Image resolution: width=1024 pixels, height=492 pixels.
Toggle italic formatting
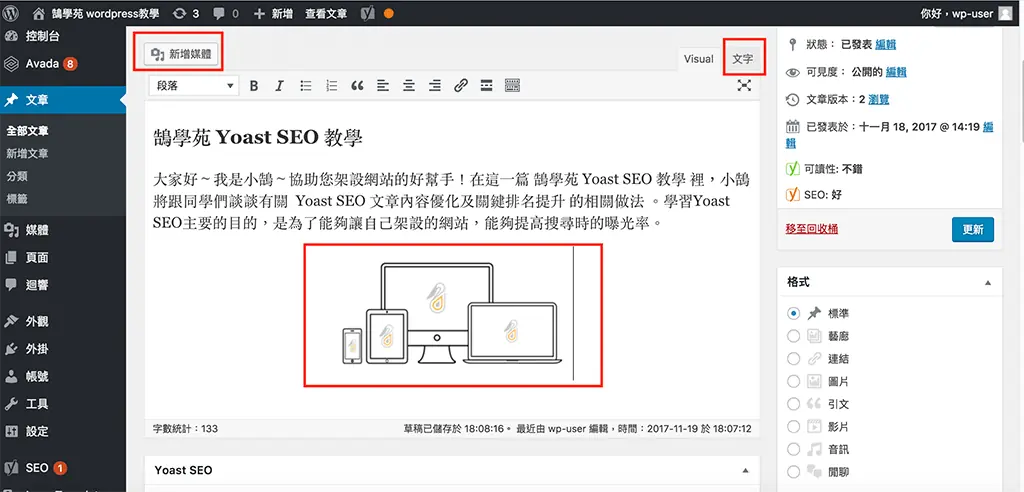[280, 86]
